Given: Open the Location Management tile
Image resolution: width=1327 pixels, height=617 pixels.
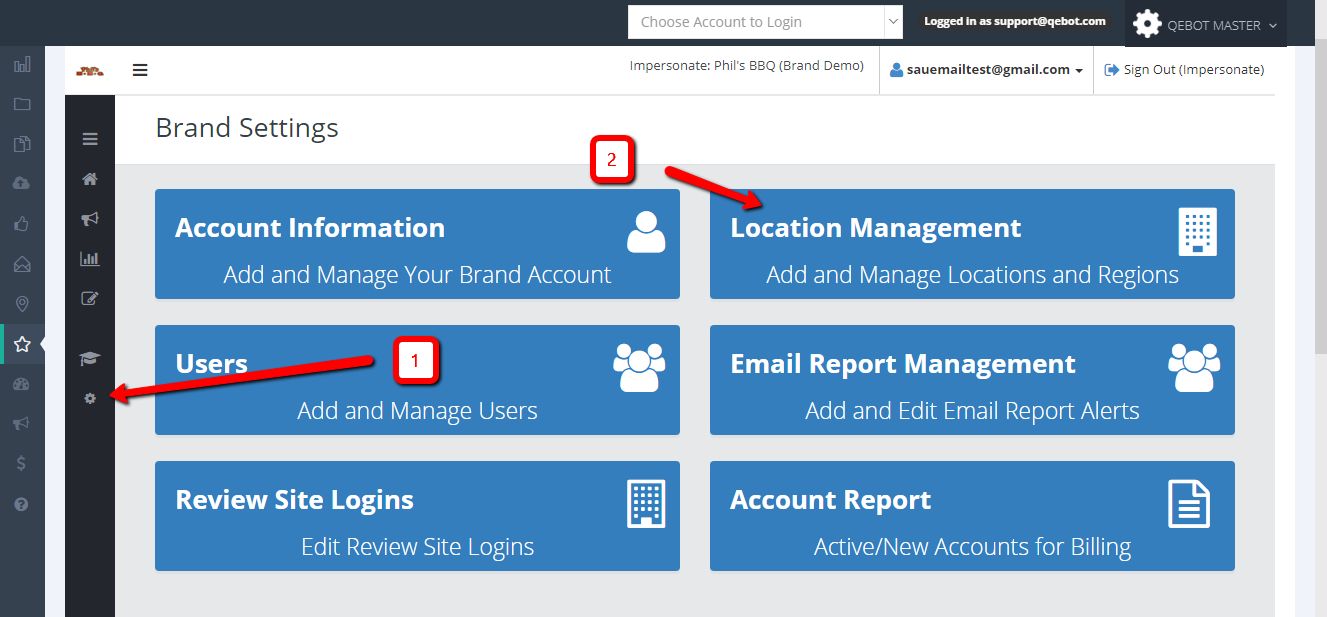Looking at the screenshot, I should (x=971, y=244).
